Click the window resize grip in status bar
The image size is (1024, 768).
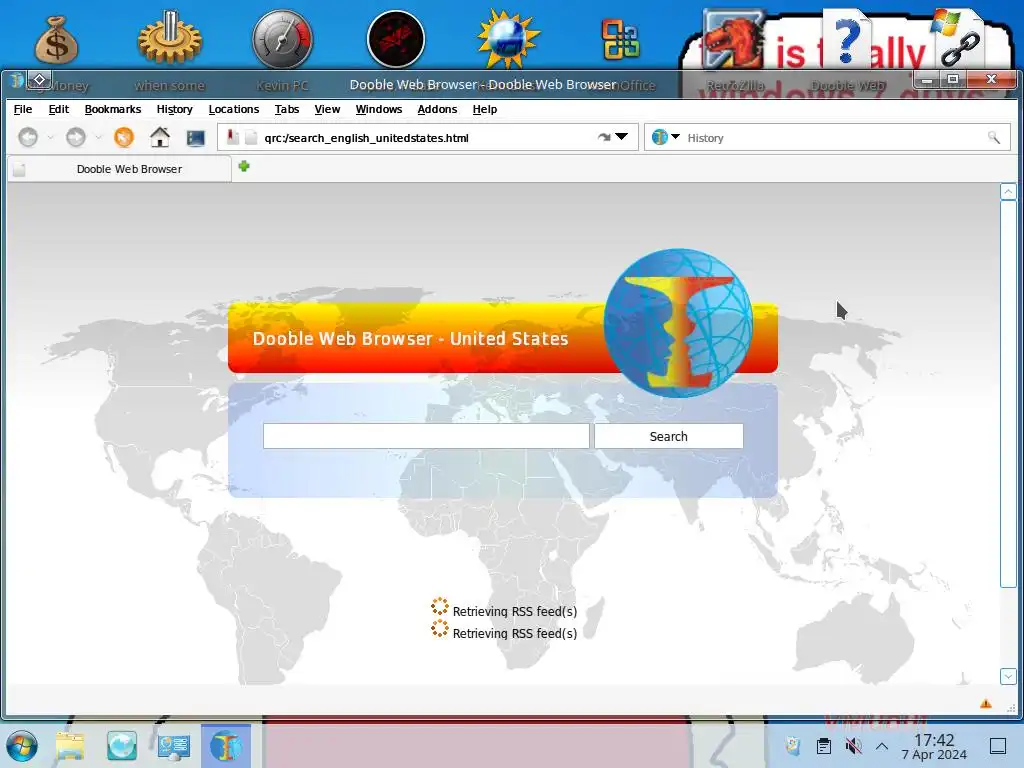point(1012,707)
